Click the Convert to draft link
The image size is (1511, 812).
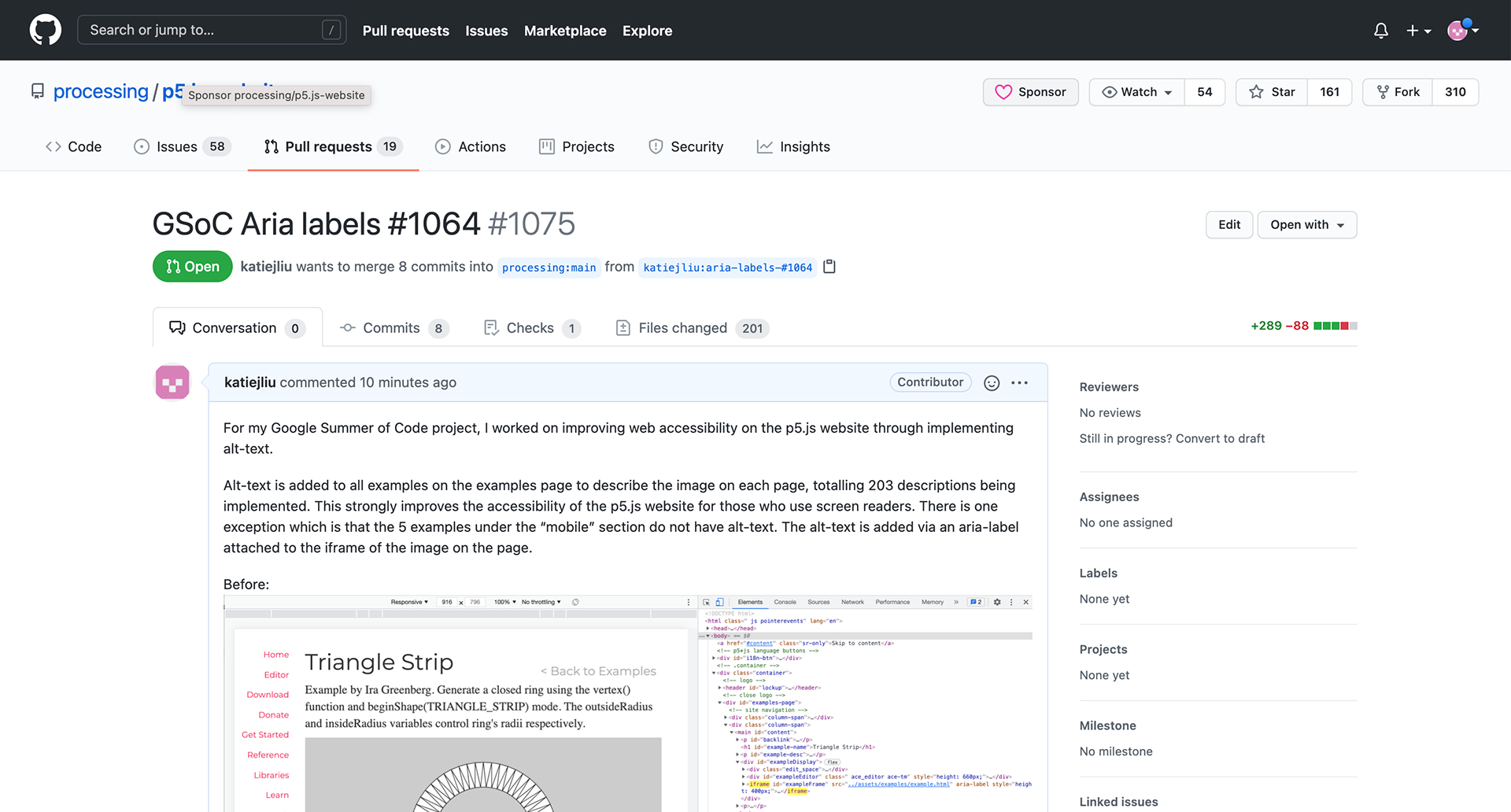1220,438
